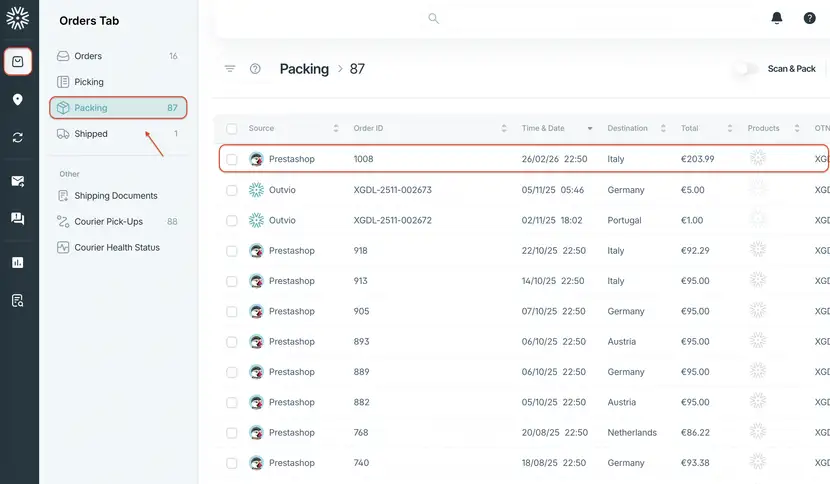Open the returns refresh-arrows section
Screen dimensions: 830x484
click(17, 138)
